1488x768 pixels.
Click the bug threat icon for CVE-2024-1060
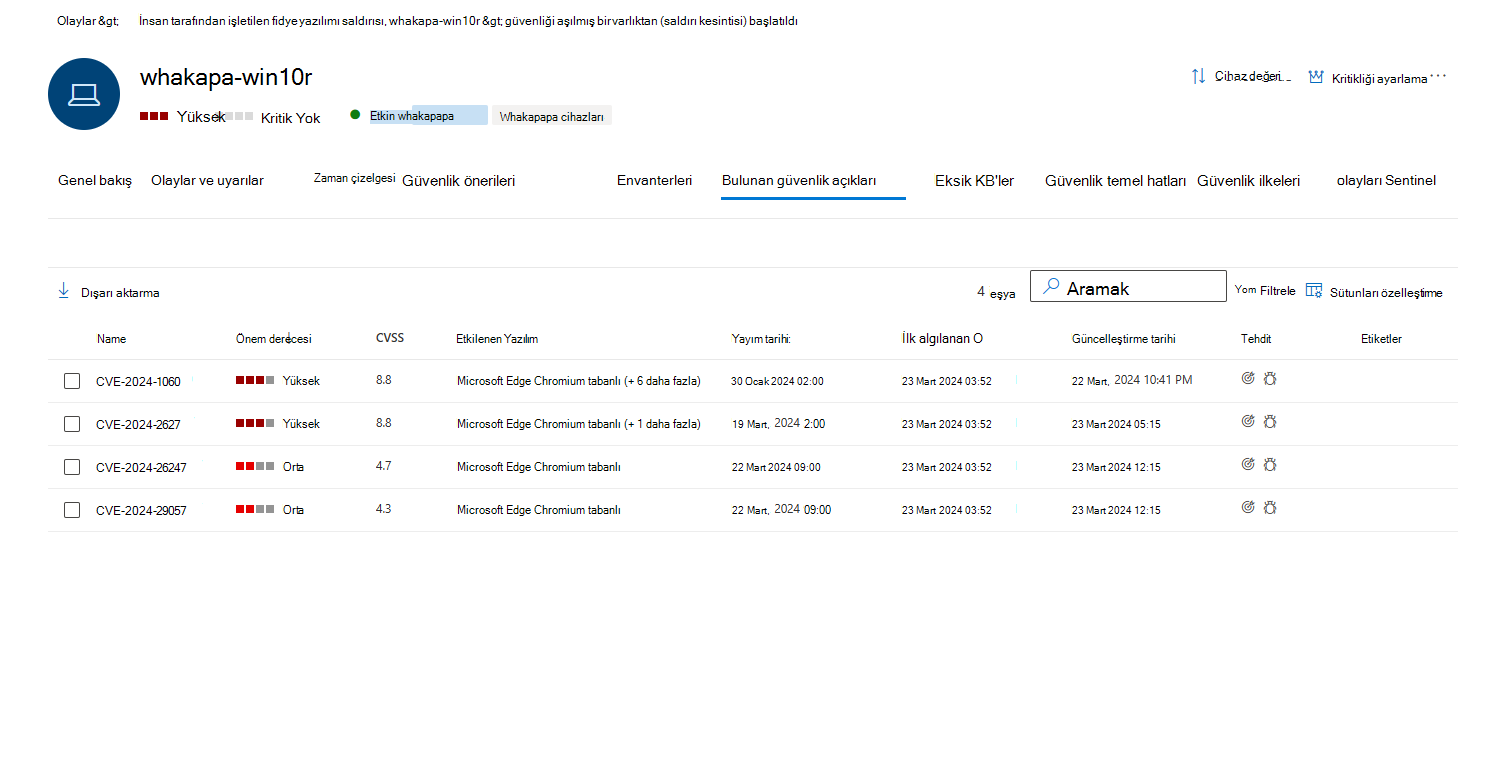[1270, 378]
